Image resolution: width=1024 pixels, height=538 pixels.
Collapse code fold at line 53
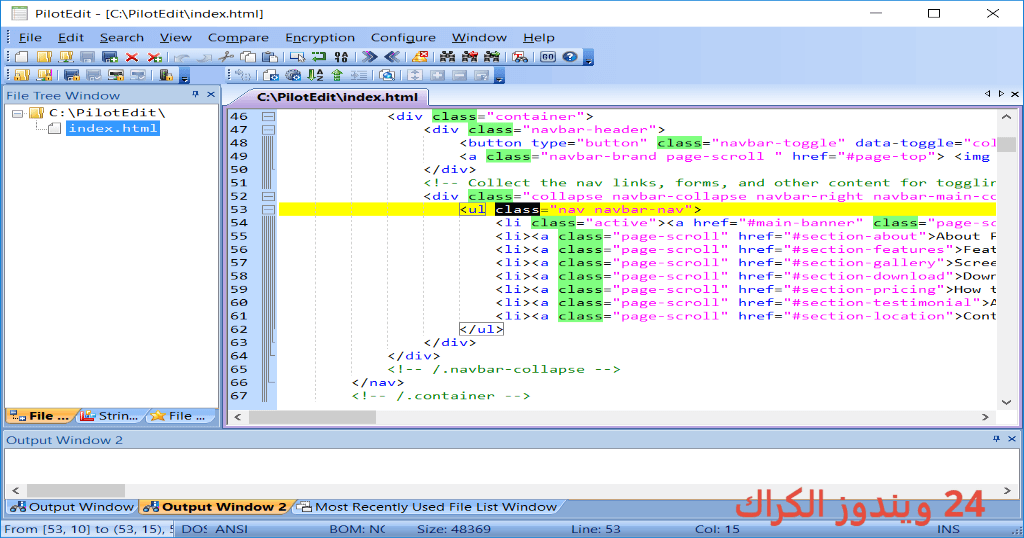pyautogui.click(x=268, y=210)
